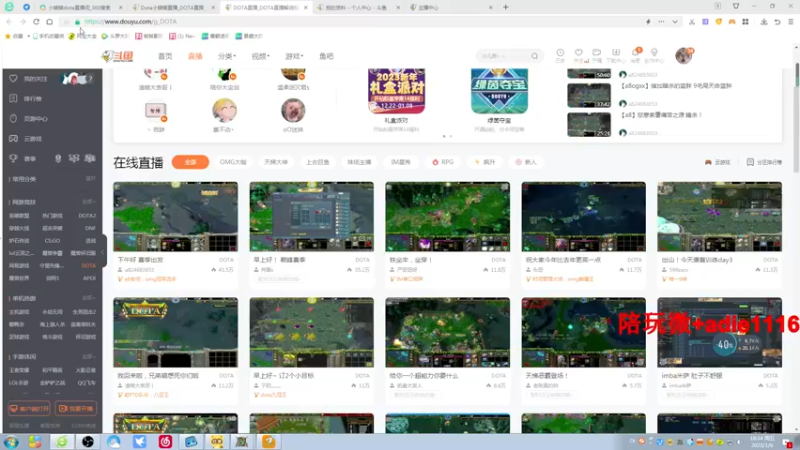Open the browser hamburger menu
This screenshot has height=450, width=800.
click(791, 22)
